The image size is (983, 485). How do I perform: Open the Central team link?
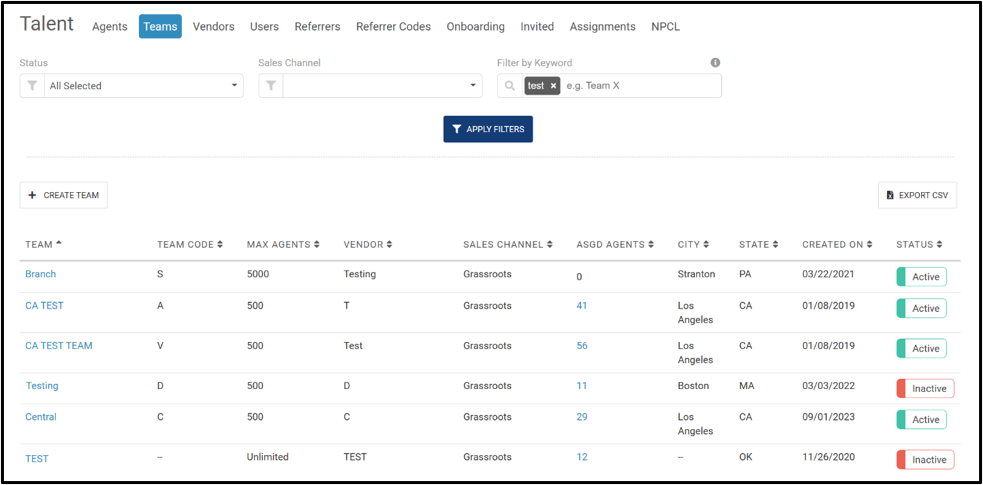[x=41, y=417]
